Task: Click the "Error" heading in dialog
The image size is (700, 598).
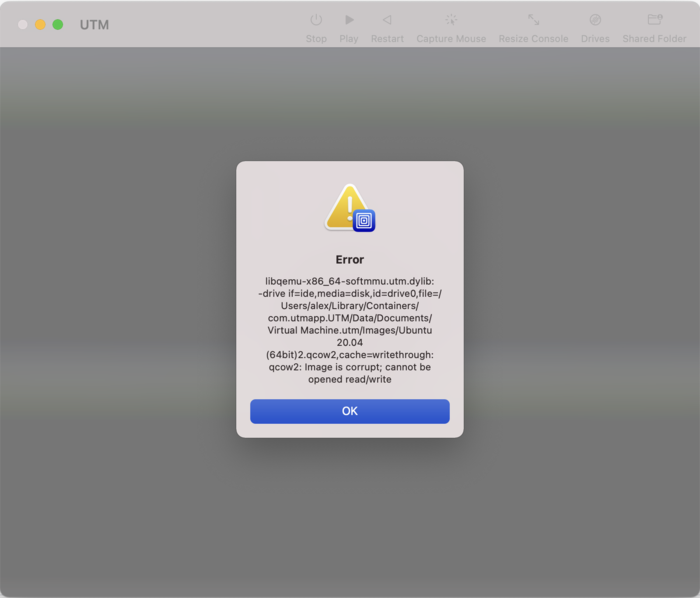Action: pyautogui.click(x=350, y=259)
